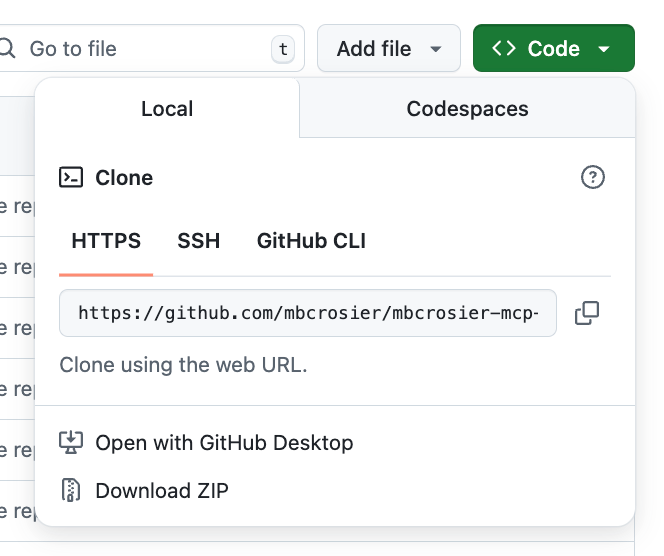This screenshot has height=556, width=664.
Task: Click the GitHub Desktop download icon
Action: point(71,443)
